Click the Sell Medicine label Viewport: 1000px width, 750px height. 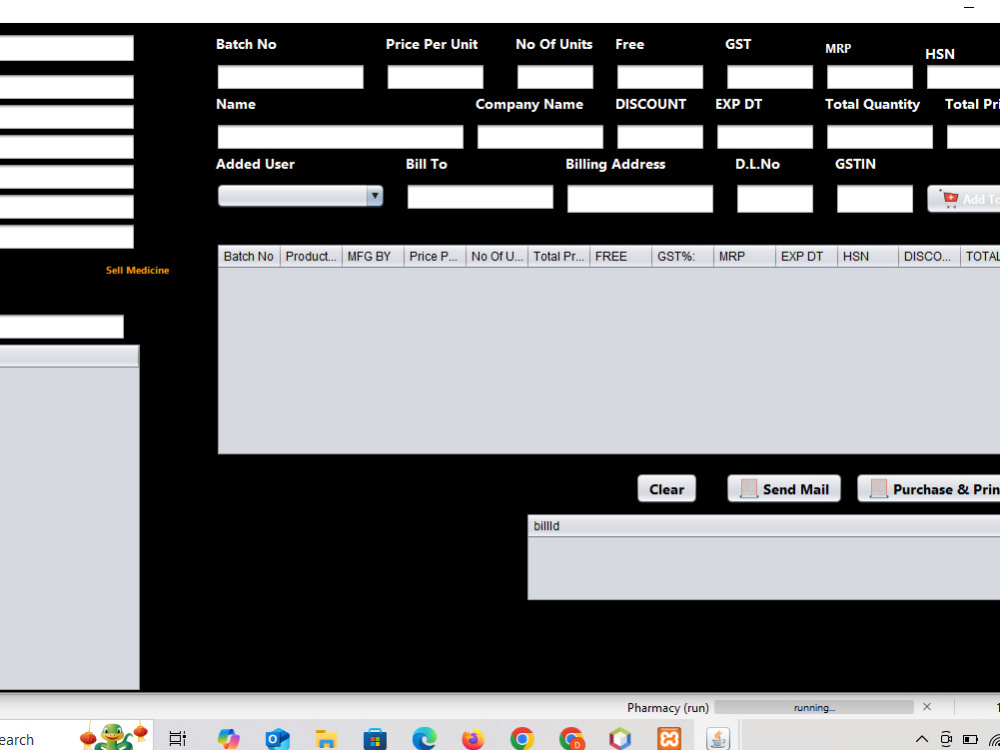pyautogui.click(x=137, y=270)
